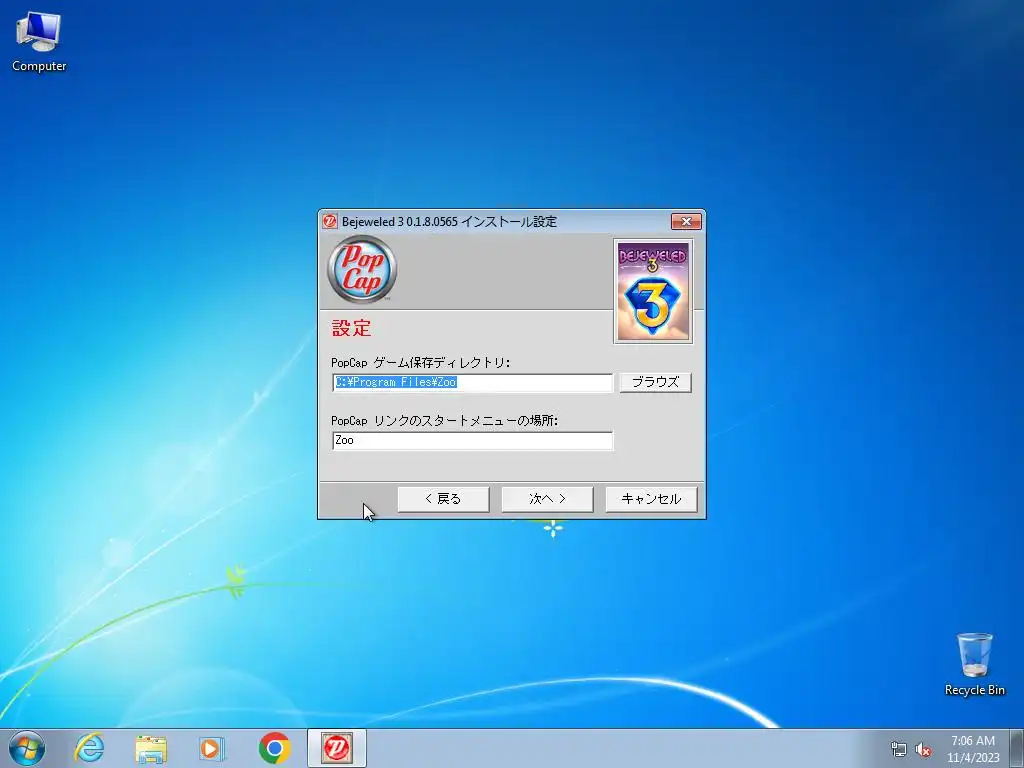Launch Google Chrome from the taskbar
The height and width of the screenshot is (768, 1024).
[x=274, y=748]
